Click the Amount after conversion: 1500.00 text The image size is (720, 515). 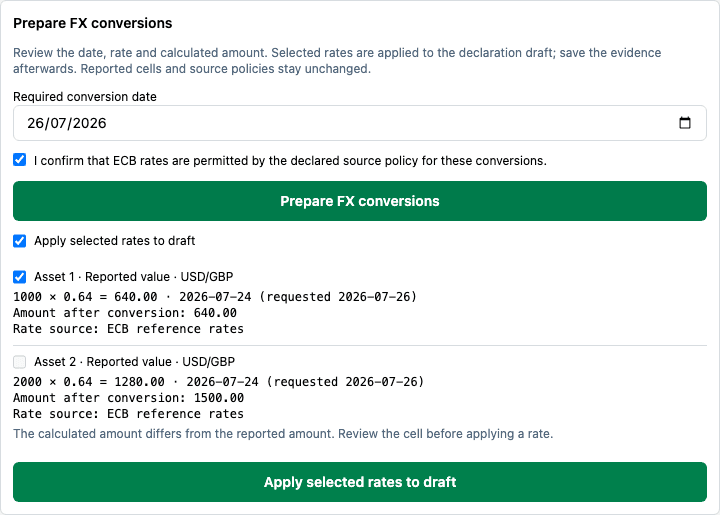point(129,398)
